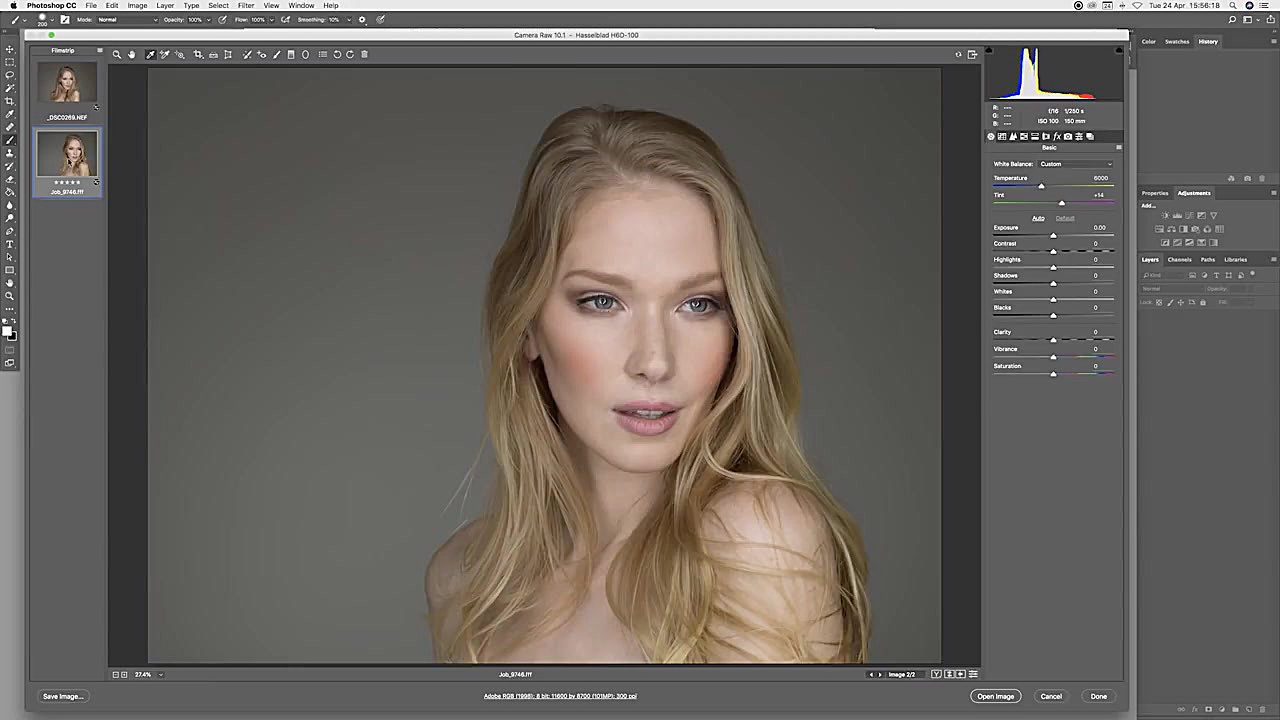
Task: Open the Camera Calibration panel icon
Action: (x=1068, y=137)
